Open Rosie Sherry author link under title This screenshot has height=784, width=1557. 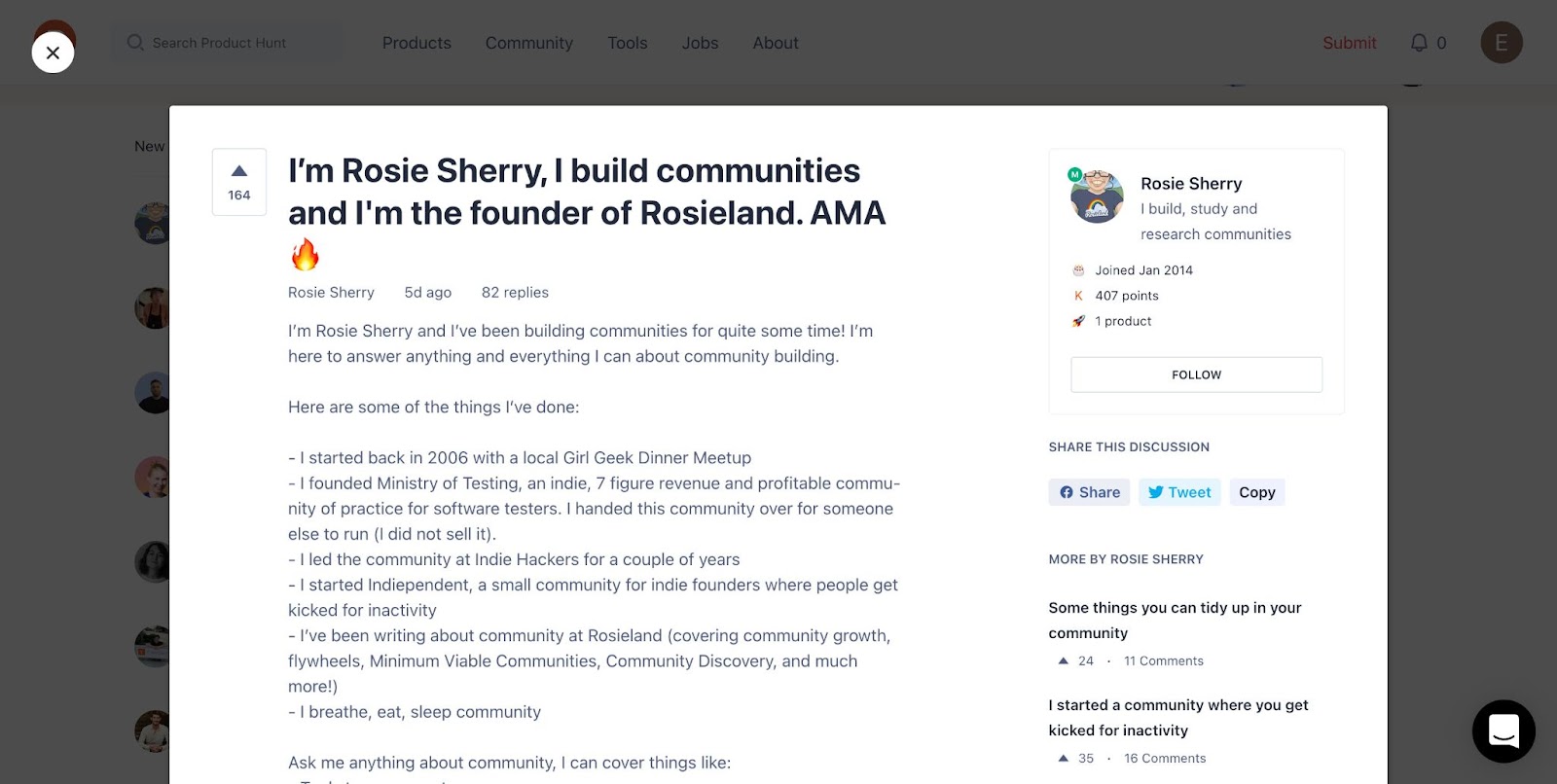click(331, 292)
